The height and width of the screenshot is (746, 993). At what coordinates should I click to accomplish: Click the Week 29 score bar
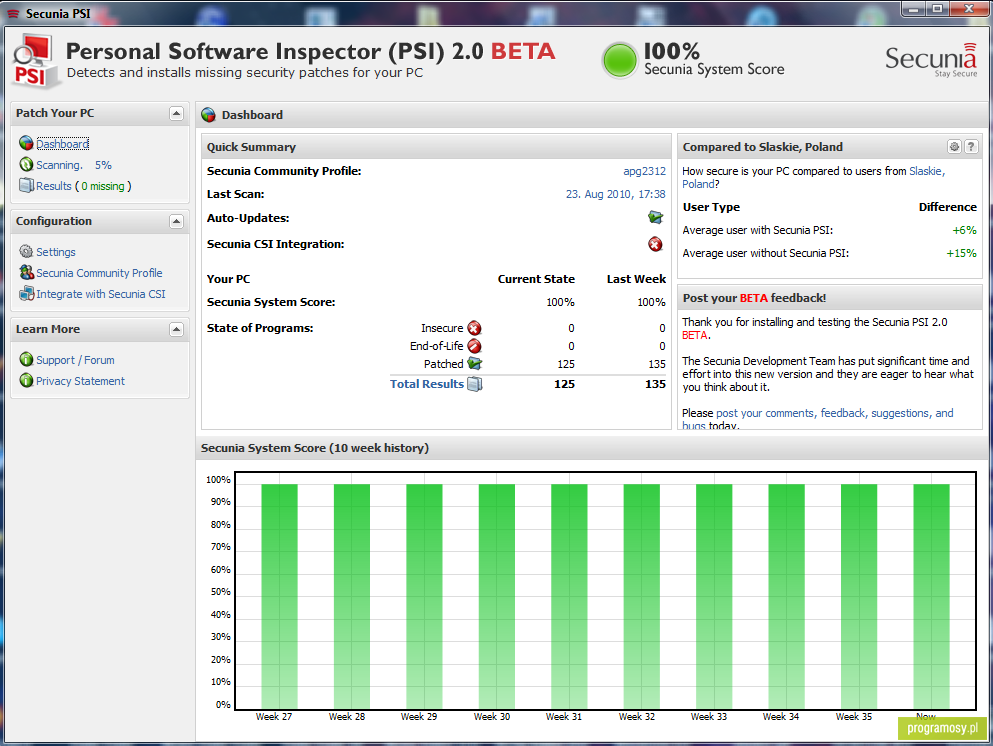424,597
